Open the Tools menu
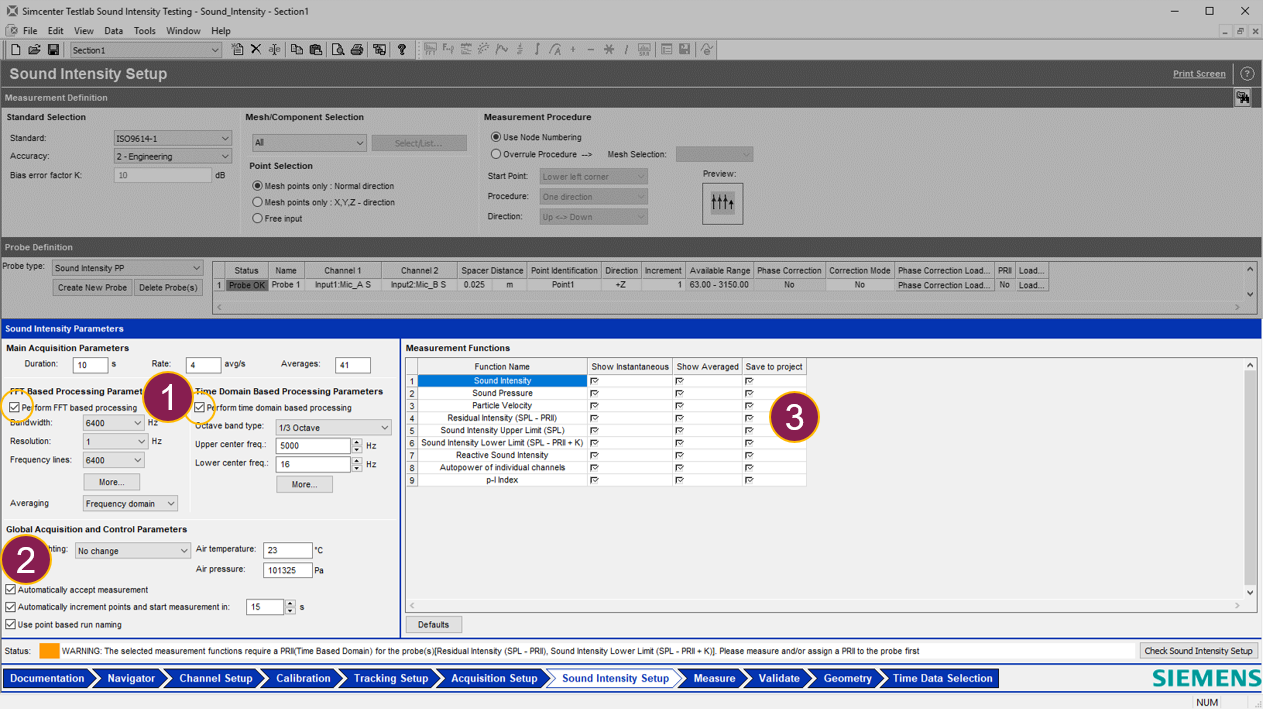This screenshot has width=1263, height=709. tap(145, 31)
